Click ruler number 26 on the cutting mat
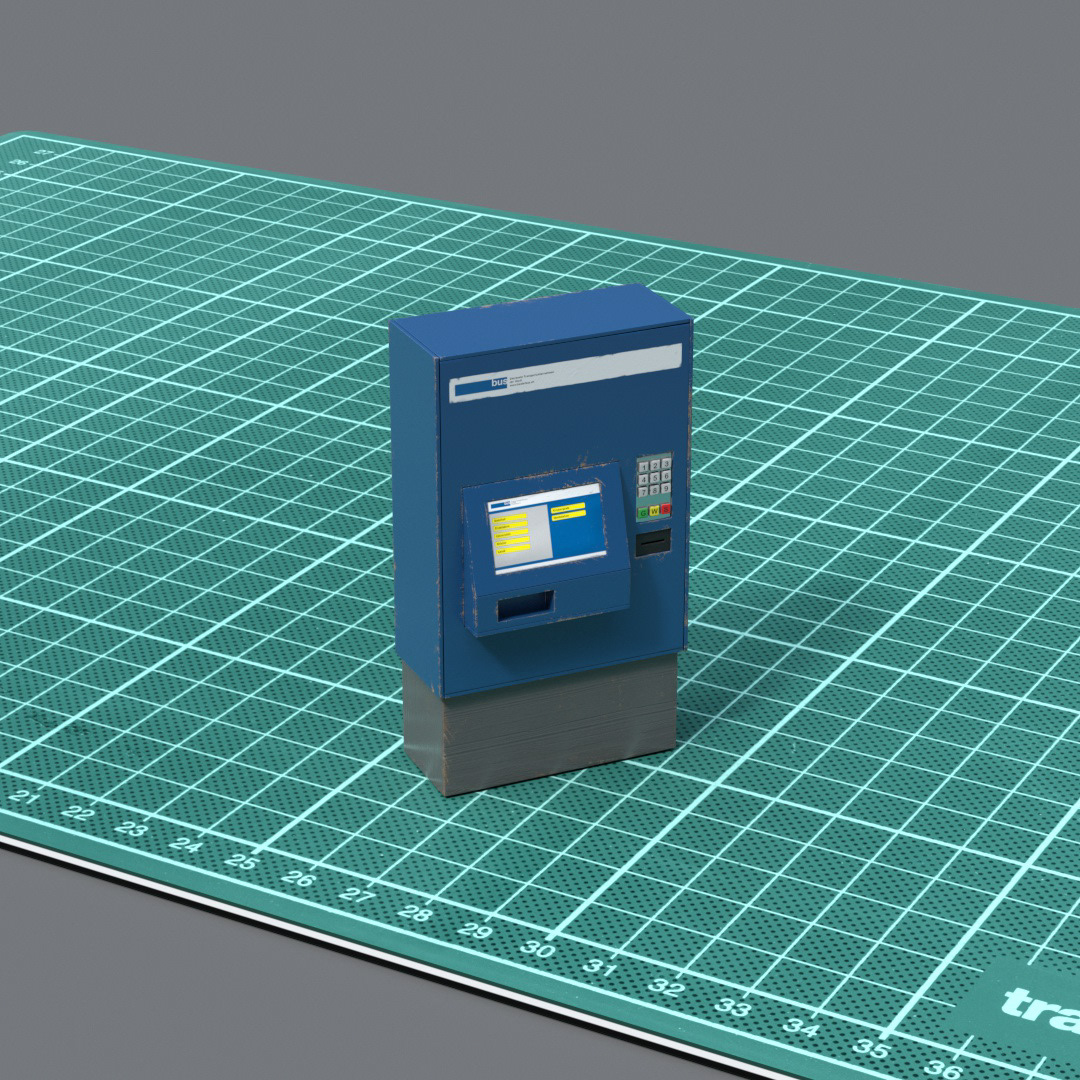Image resolution: width=1080 pixels, height=1080 pixels. tap(299, 878)
